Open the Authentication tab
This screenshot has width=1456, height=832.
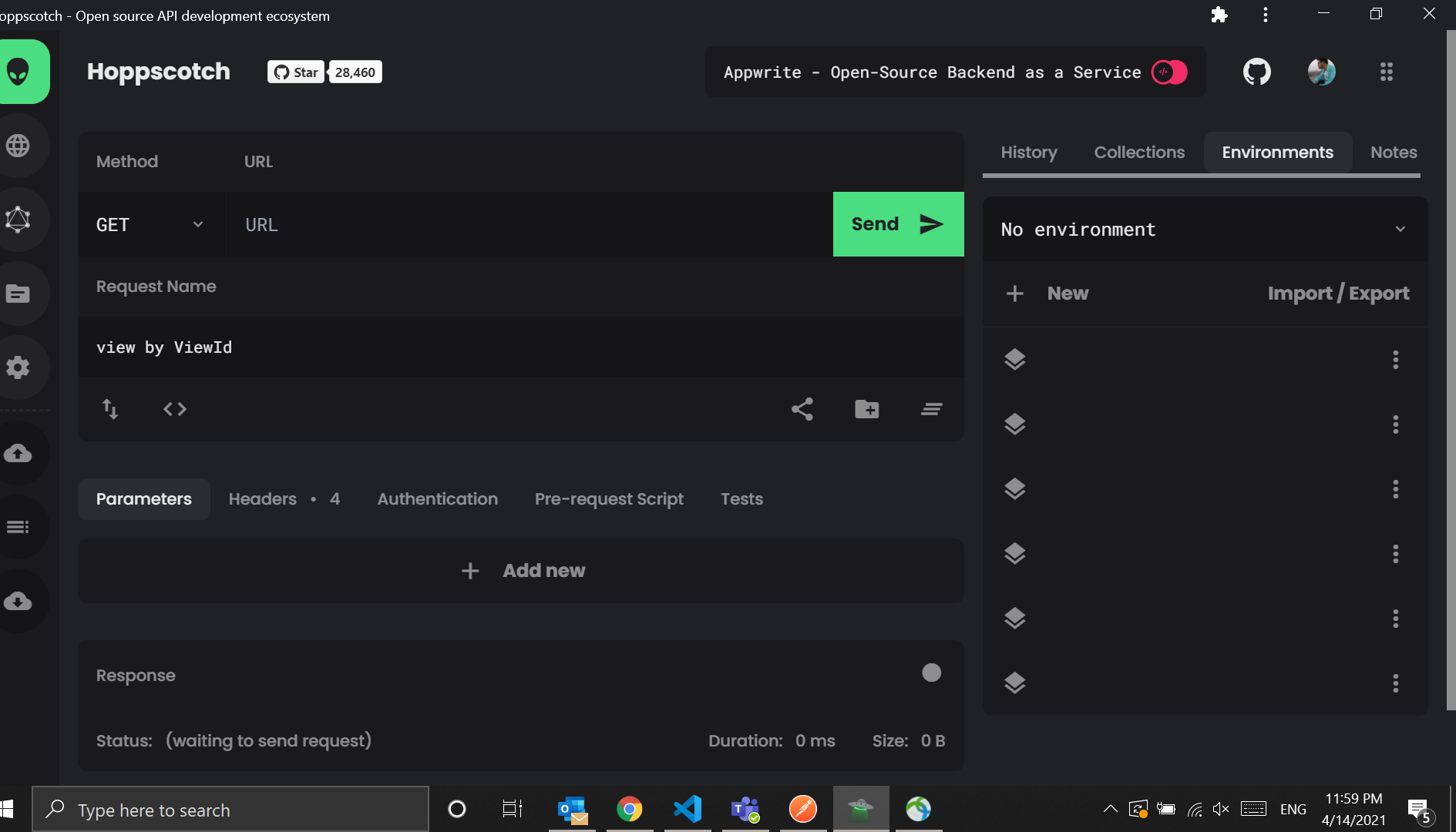pyautogui.click(x=438, y=499)
